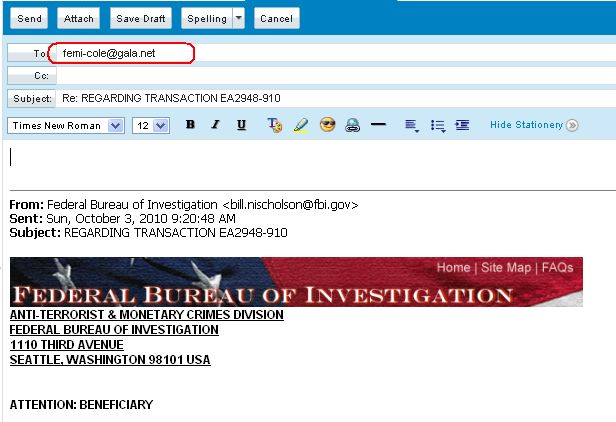Open the bulleted list options

[x=438, y=126]
